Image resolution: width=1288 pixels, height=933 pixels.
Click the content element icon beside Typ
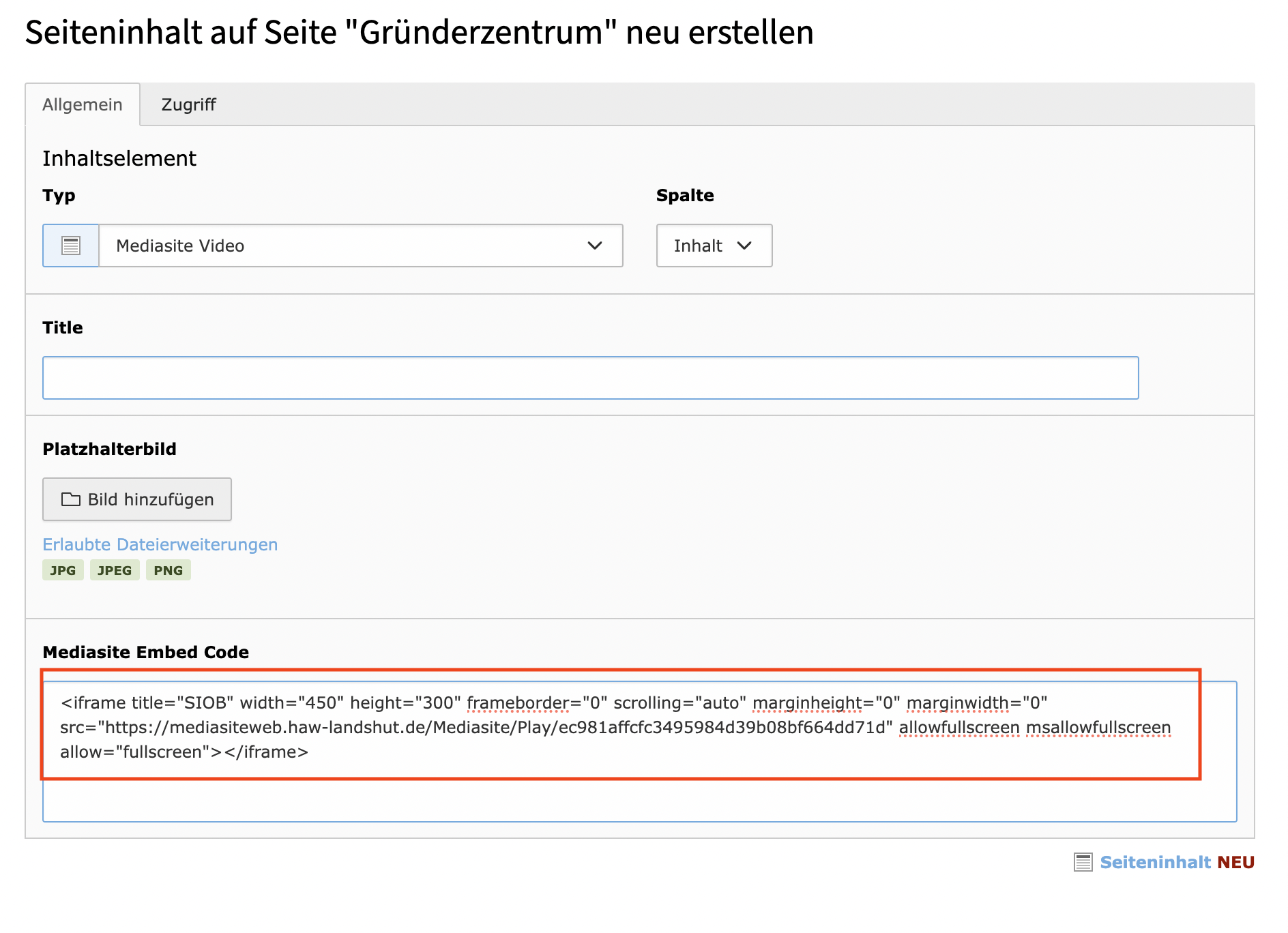(x=71, y=246)
